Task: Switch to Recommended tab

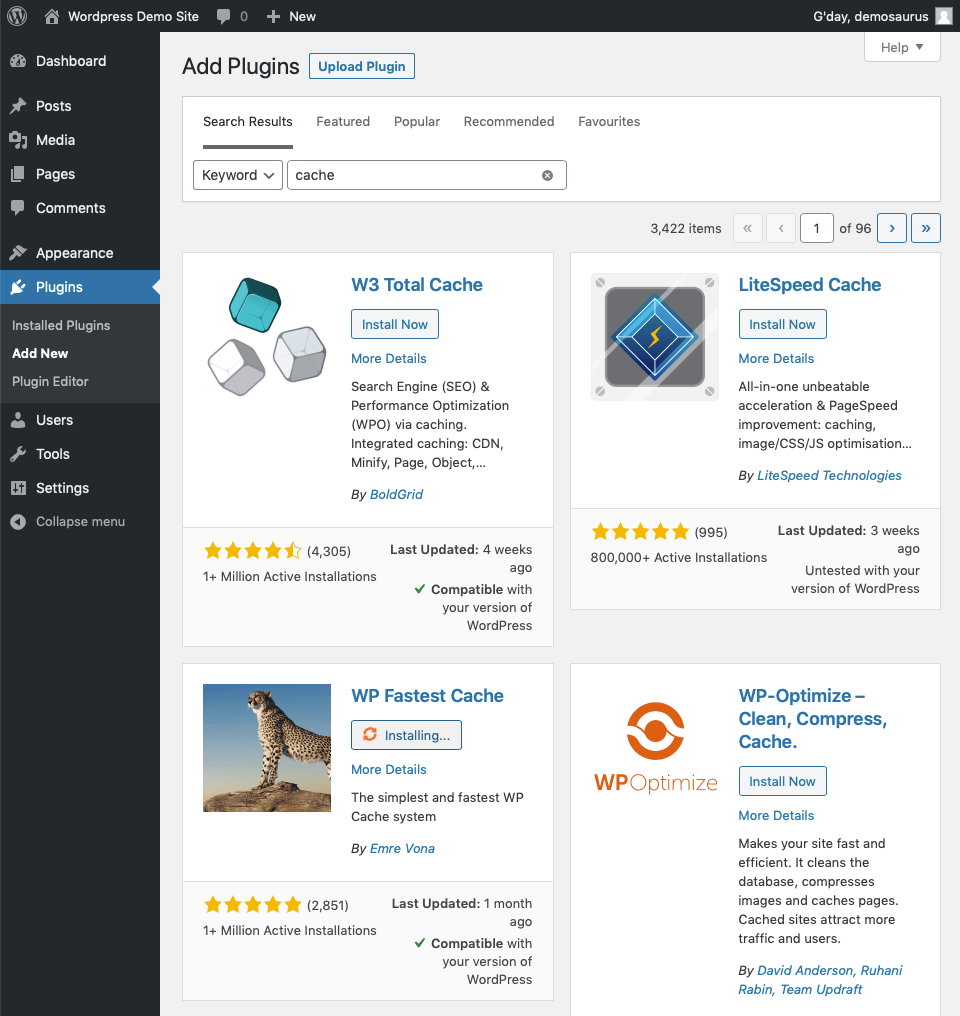Action: click(x=509, y=122)
